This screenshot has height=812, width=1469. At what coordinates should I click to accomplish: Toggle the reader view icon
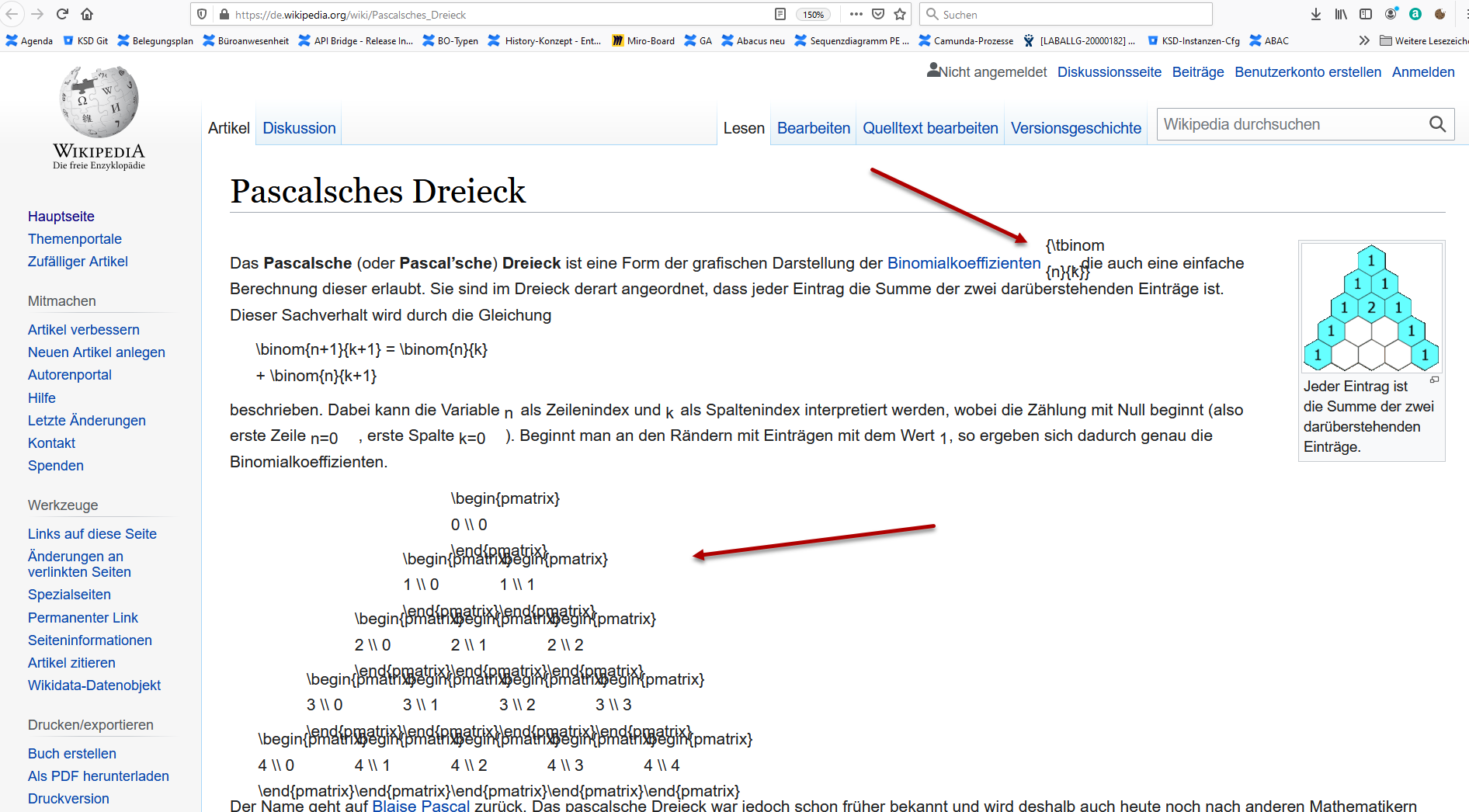(780, 14)
